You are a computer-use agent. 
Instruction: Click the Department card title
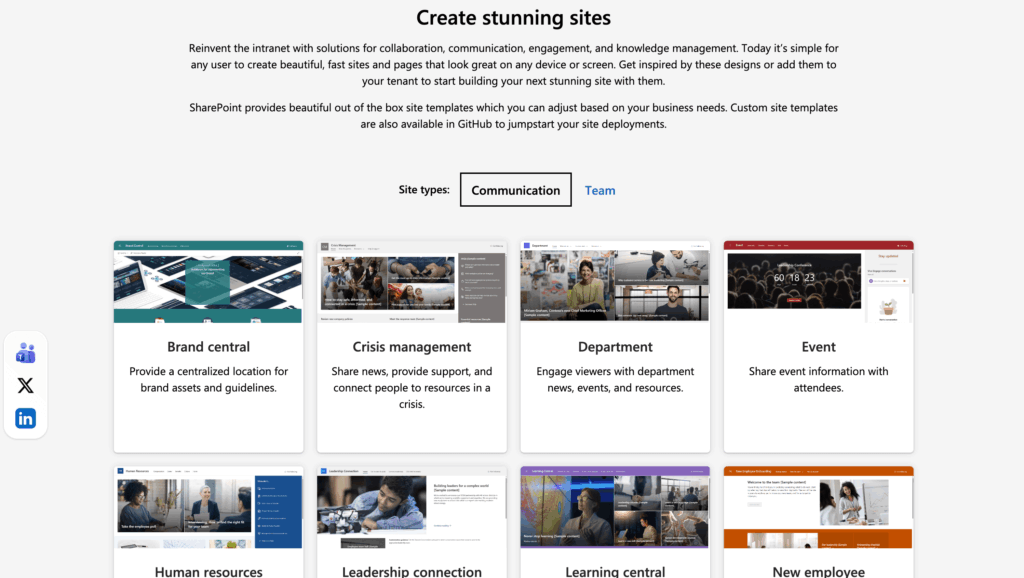coord(615,347)
